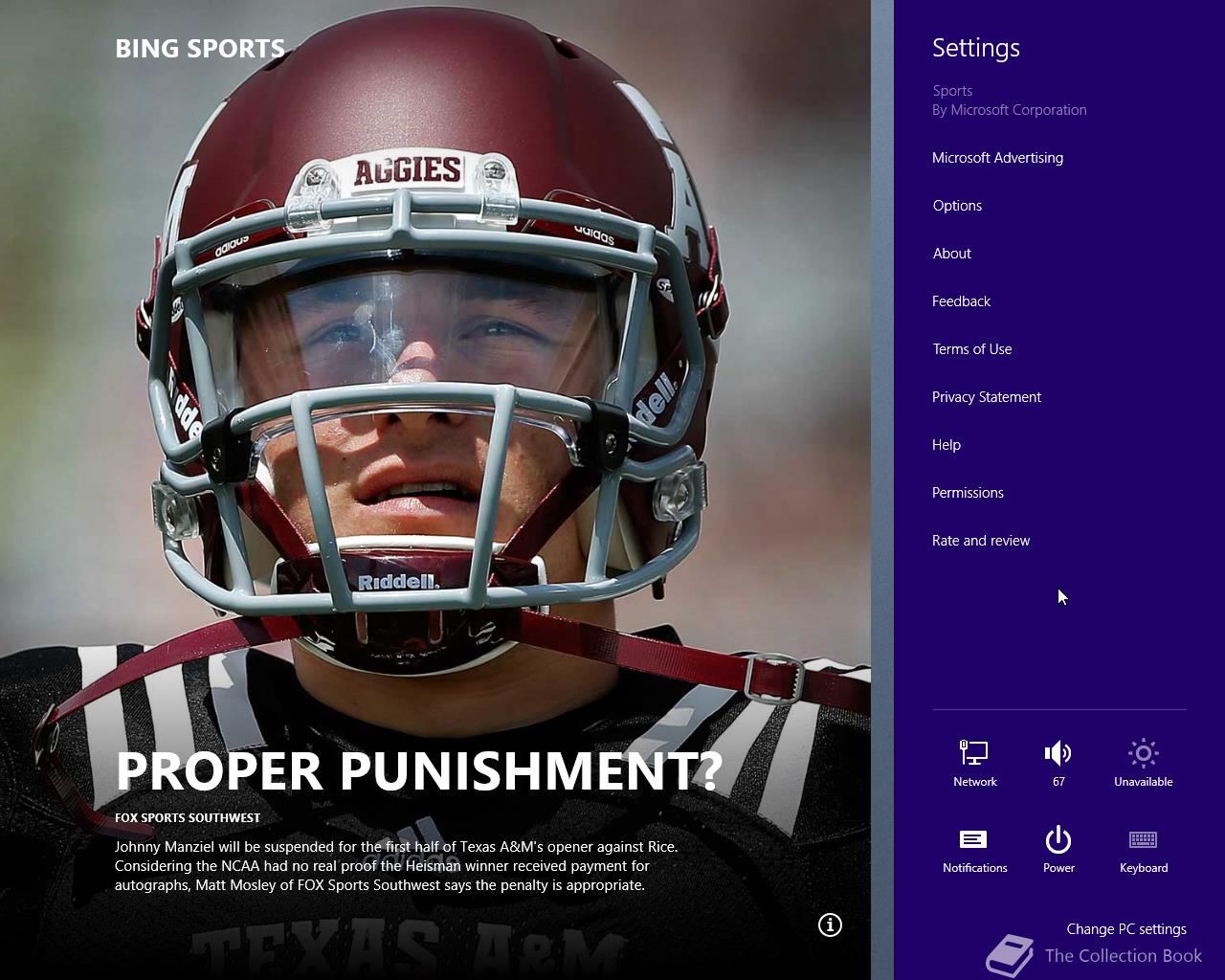Open app Permissions settings
Viewport: 1225px width, 980px height.
point(968,493)
